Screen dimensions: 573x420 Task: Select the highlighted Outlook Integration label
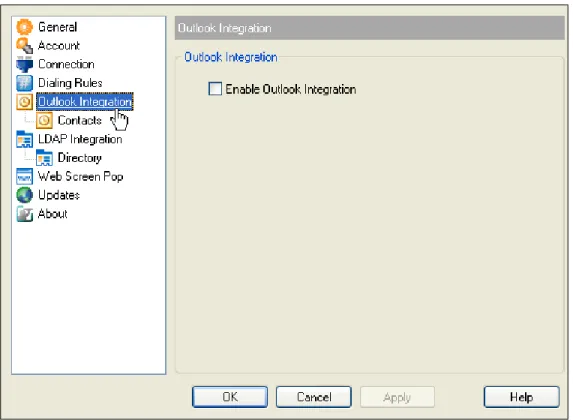pos(85,102)
